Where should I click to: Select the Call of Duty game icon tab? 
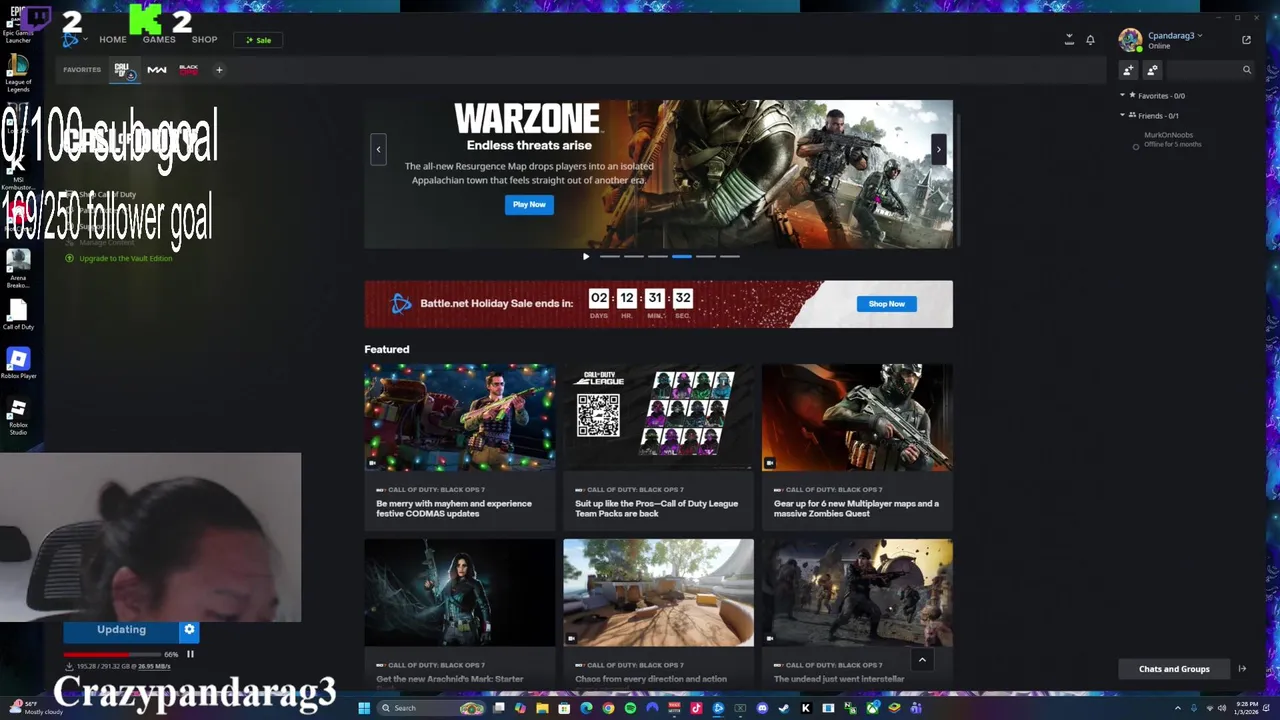123,70
